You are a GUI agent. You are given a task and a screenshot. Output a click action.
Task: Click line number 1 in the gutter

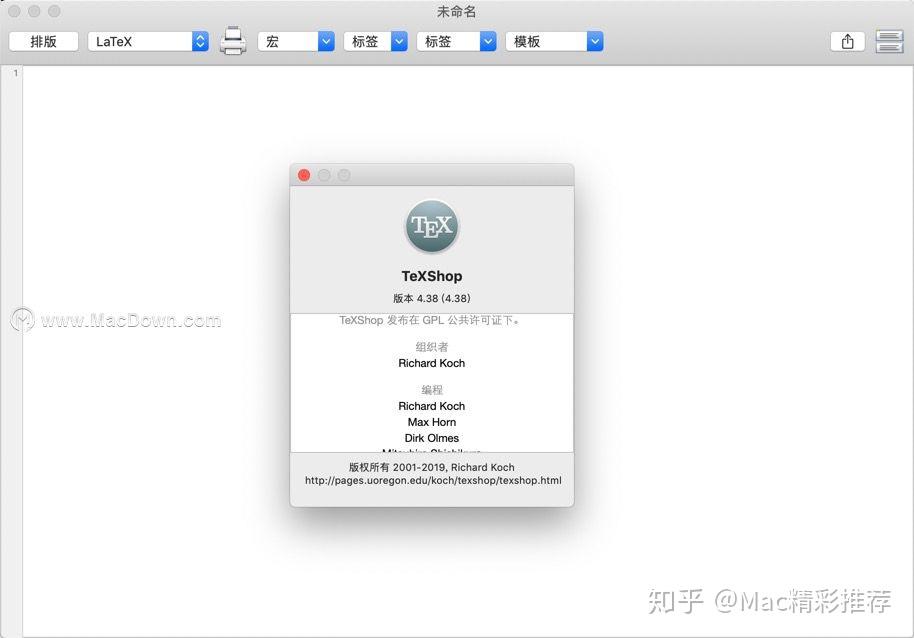(16, 73)
